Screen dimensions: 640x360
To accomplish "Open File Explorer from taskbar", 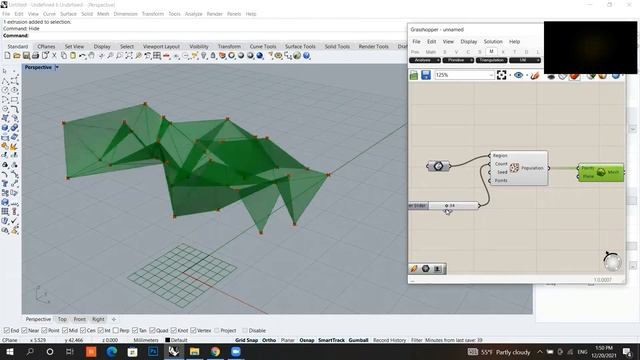I will point(194,351).
